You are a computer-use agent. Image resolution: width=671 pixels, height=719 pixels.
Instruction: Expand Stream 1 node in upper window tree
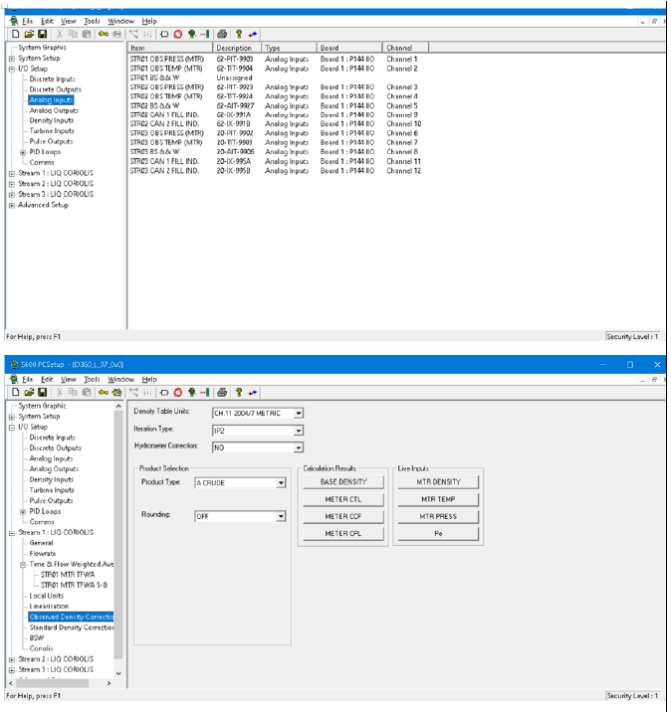click(12, 173)
